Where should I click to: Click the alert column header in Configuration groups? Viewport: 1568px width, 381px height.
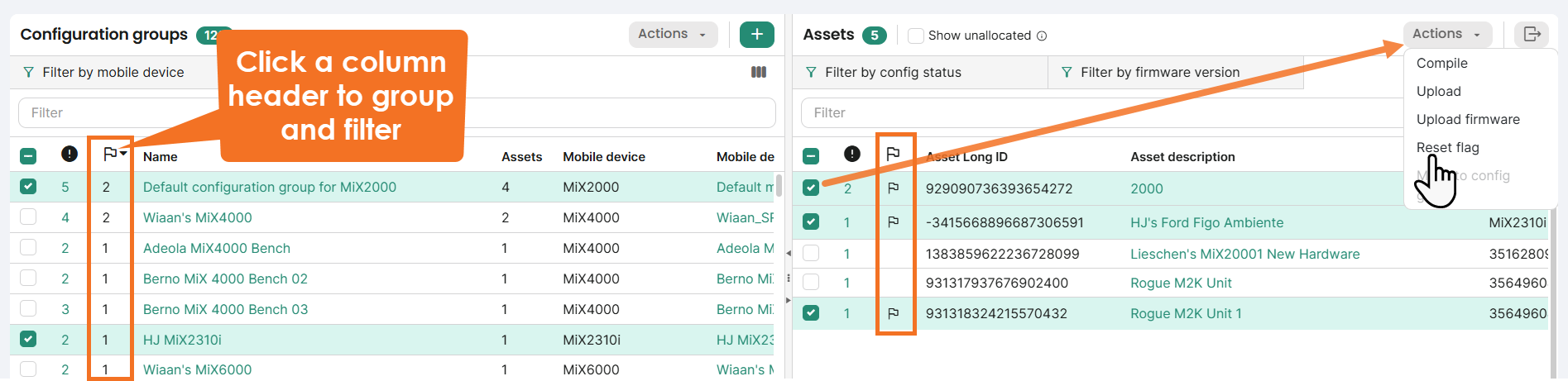[70, 154]
